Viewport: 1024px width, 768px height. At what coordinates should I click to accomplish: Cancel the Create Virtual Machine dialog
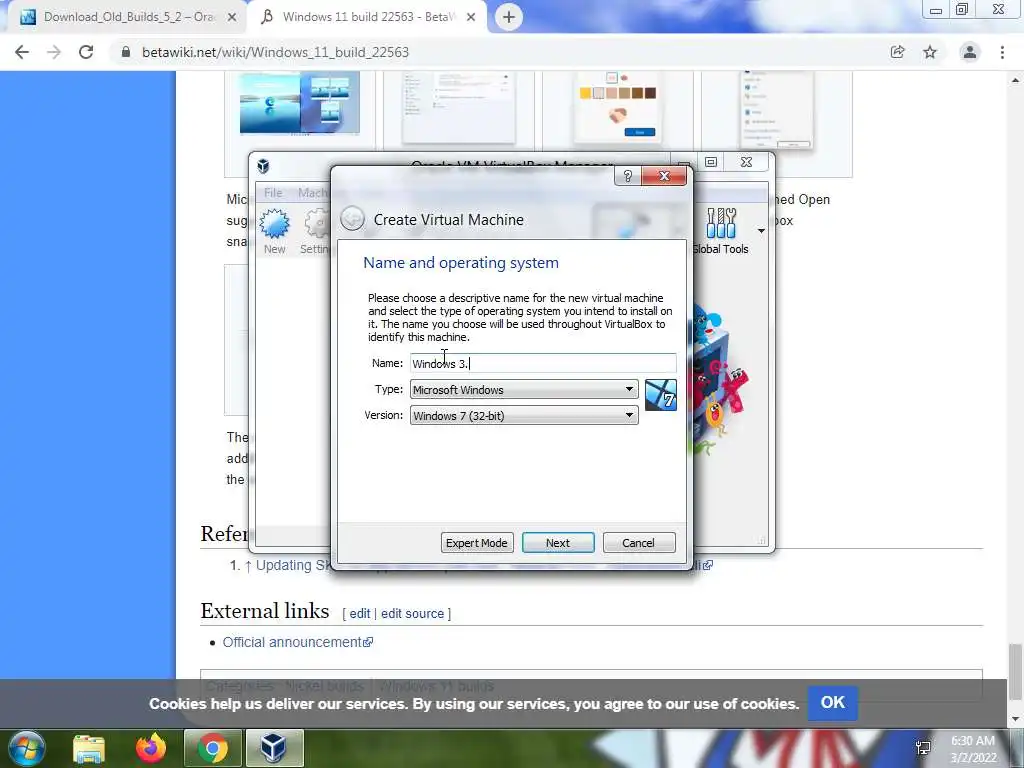639,543
